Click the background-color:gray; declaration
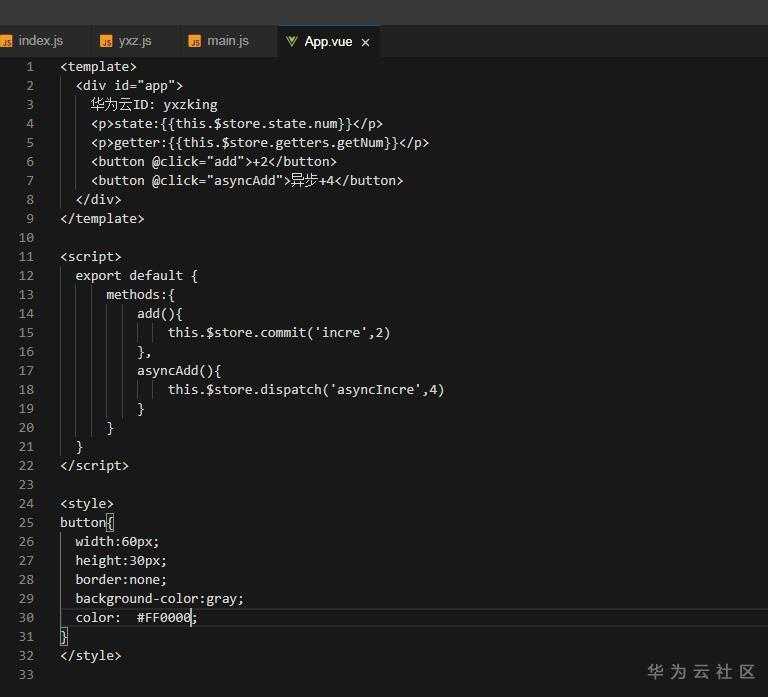Image resolution: width=768 pixels, height=697 pixels. 160,599
